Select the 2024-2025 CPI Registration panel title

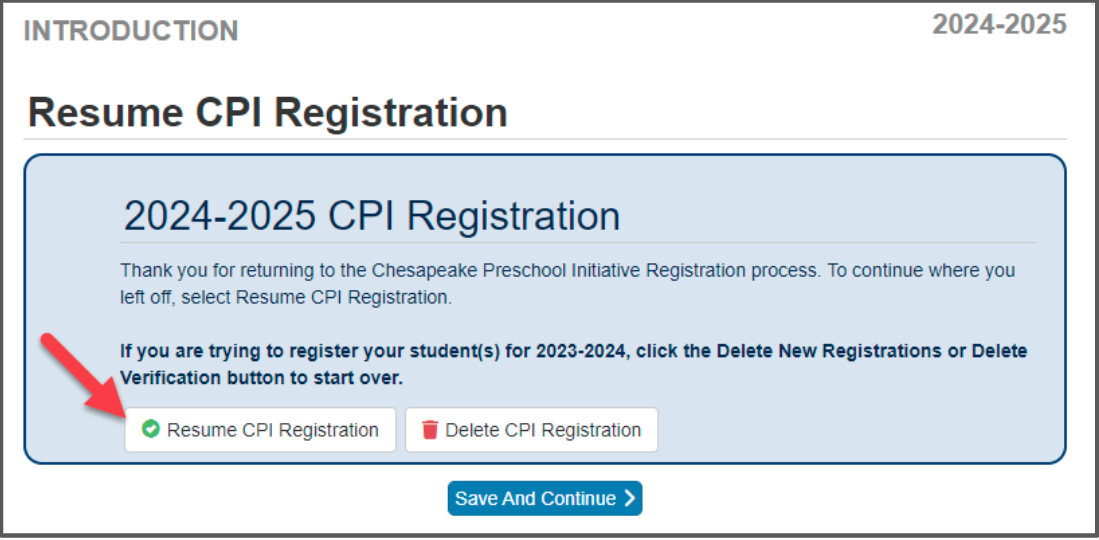tap(371, 216)
